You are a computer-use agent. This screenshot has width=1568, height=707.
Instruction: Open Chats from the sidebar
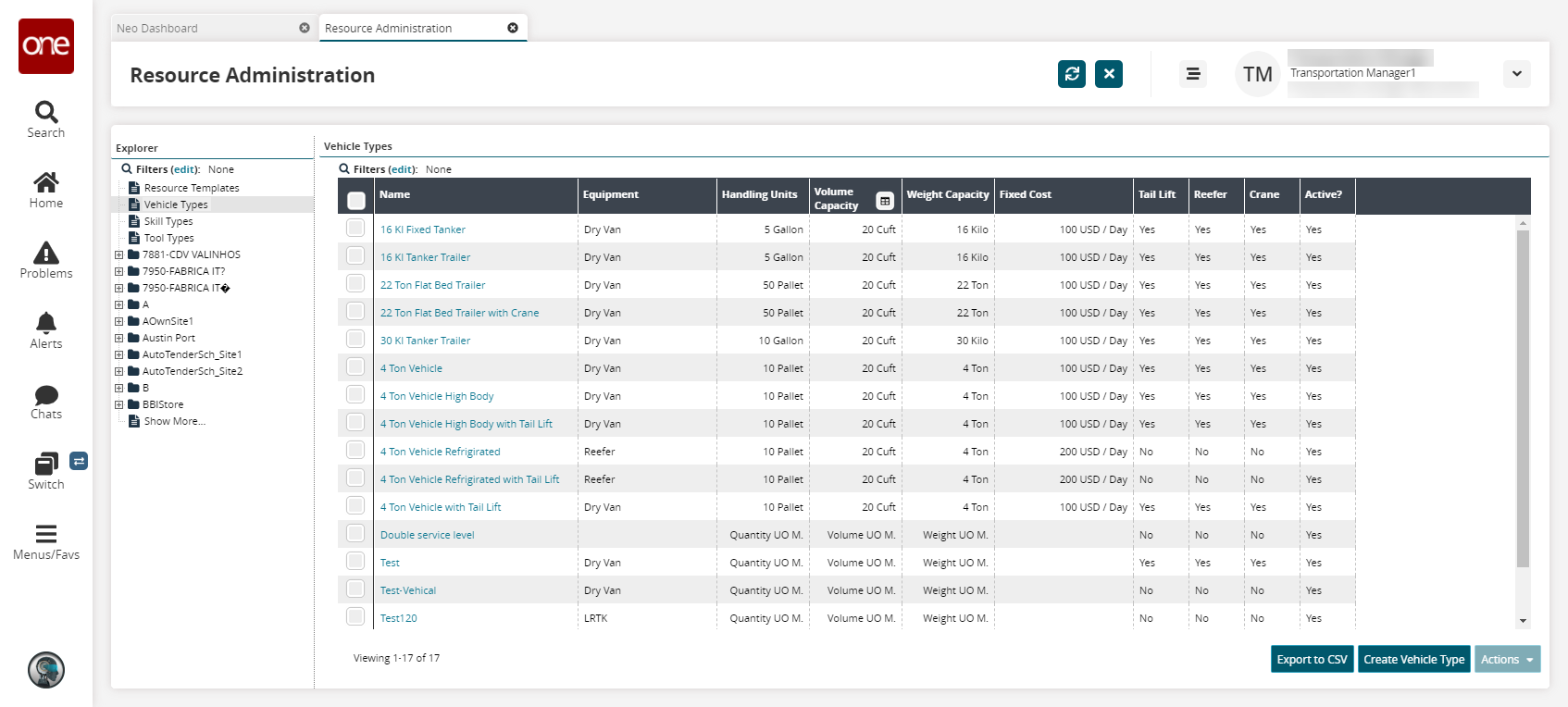[46, 402]
